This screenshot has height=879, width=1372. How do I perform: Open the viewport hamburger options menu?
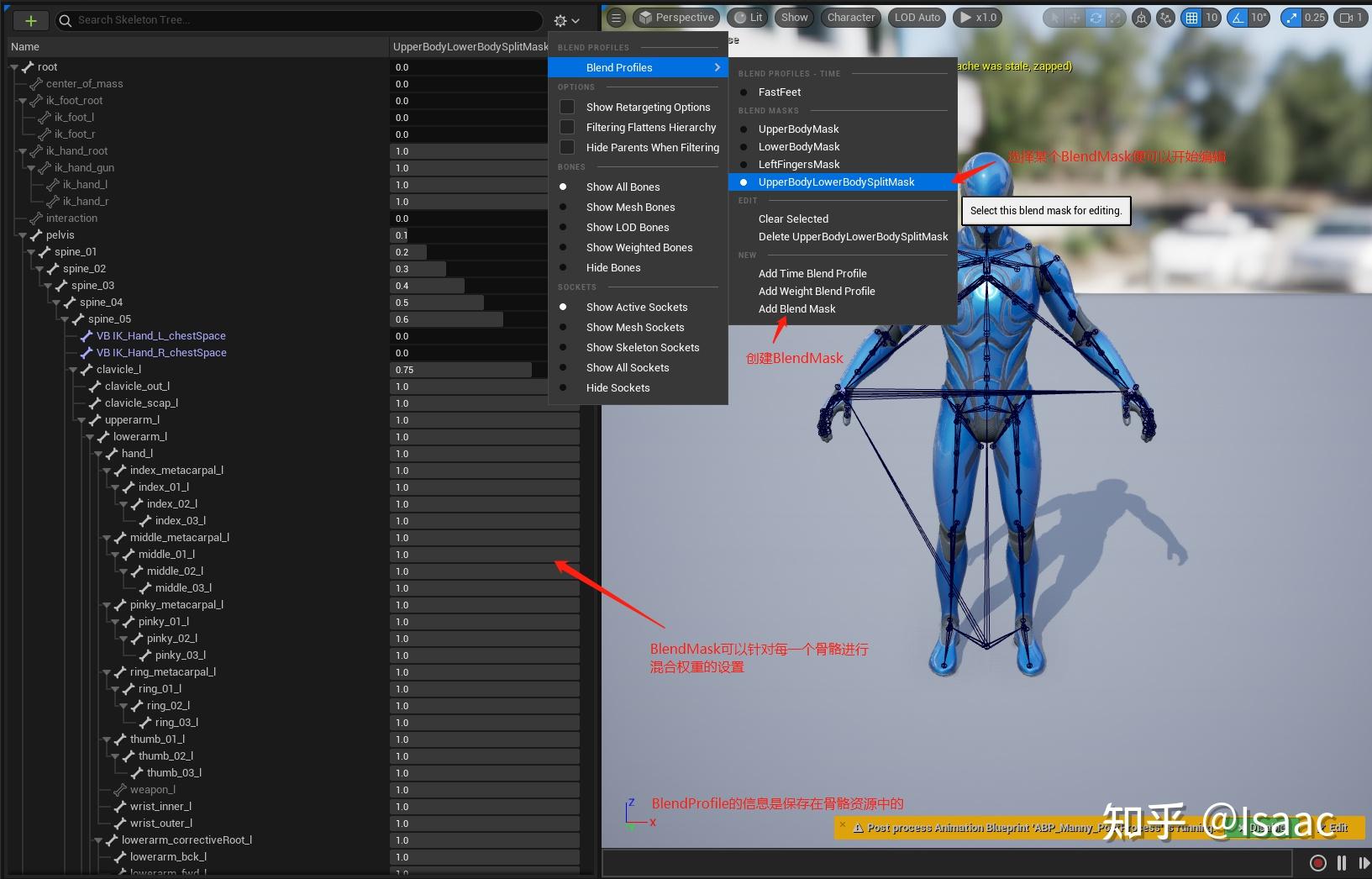(x=616, y=18)
